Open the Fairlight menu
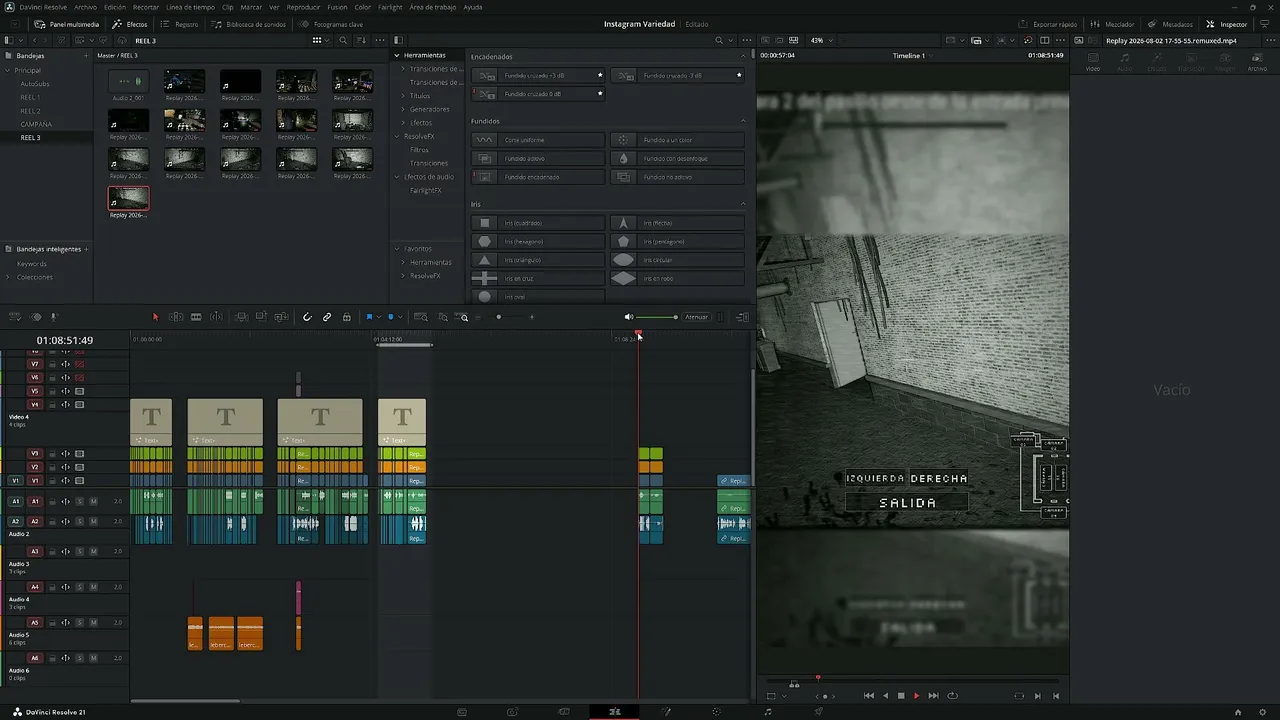1280x720 pixels. coord(390,7)
